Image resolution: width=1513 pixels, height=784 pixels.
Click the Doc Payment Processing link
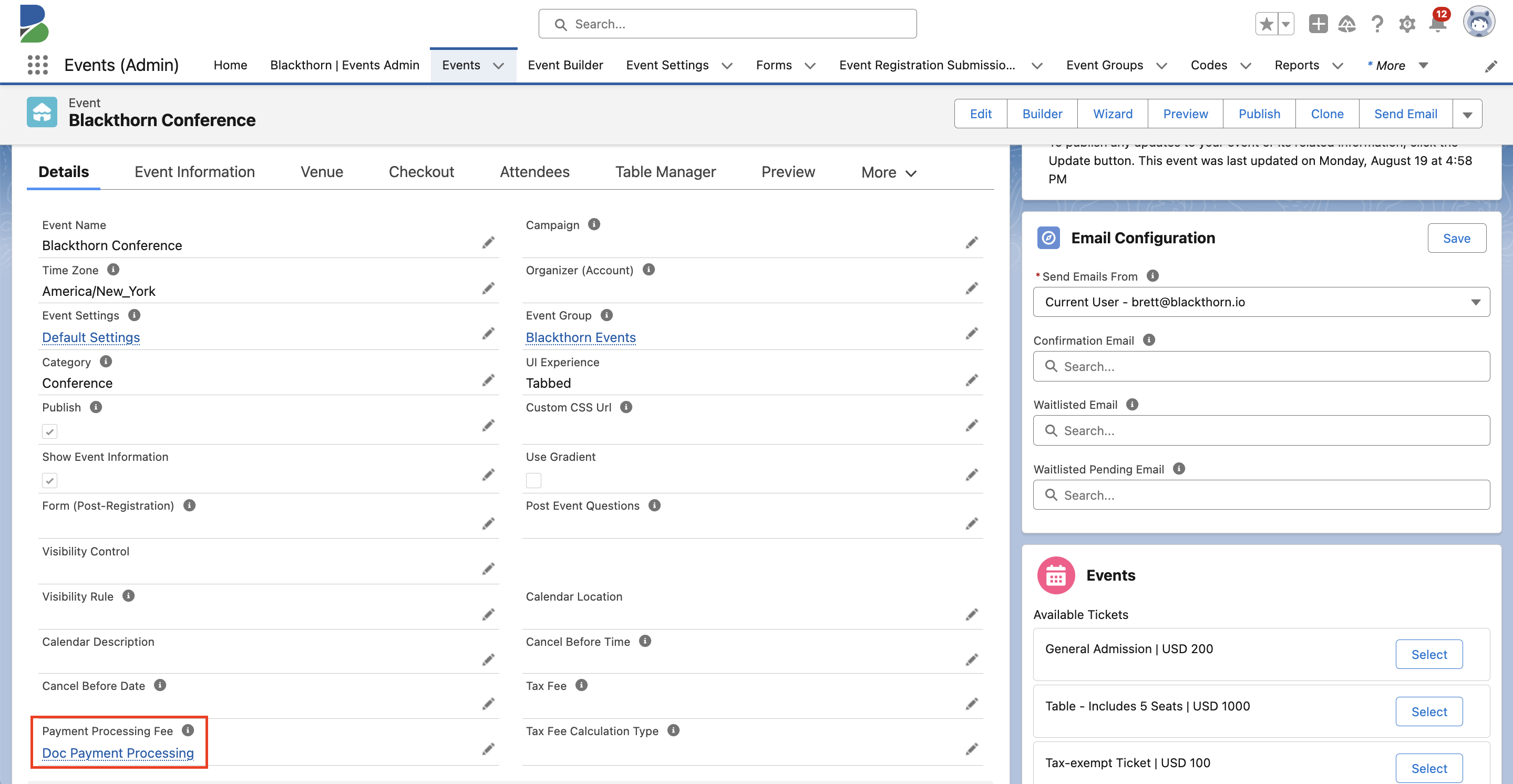coord(117,752)
